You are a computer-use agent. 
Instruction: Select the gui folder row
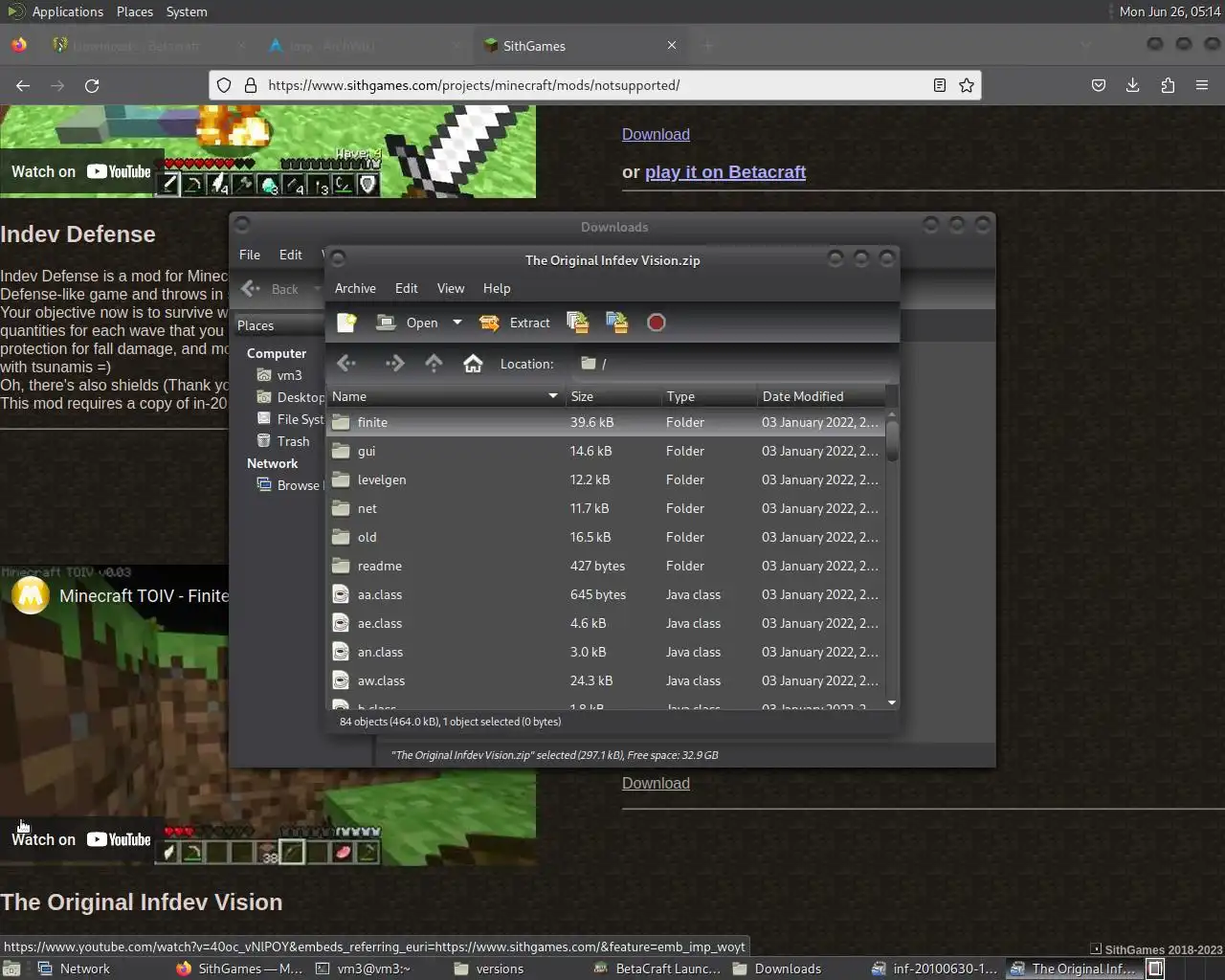pyautogui.click(x=606, y=451)
